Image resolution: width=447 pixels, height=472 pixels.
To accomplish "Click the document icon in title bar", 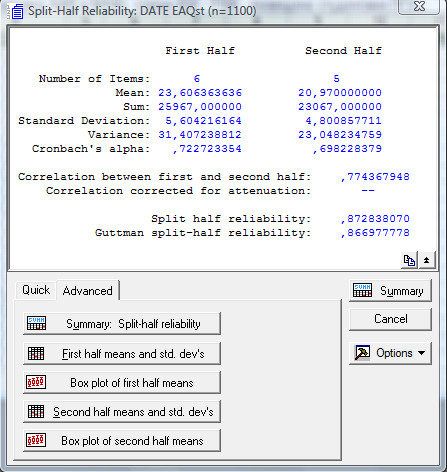I will 16,11.
